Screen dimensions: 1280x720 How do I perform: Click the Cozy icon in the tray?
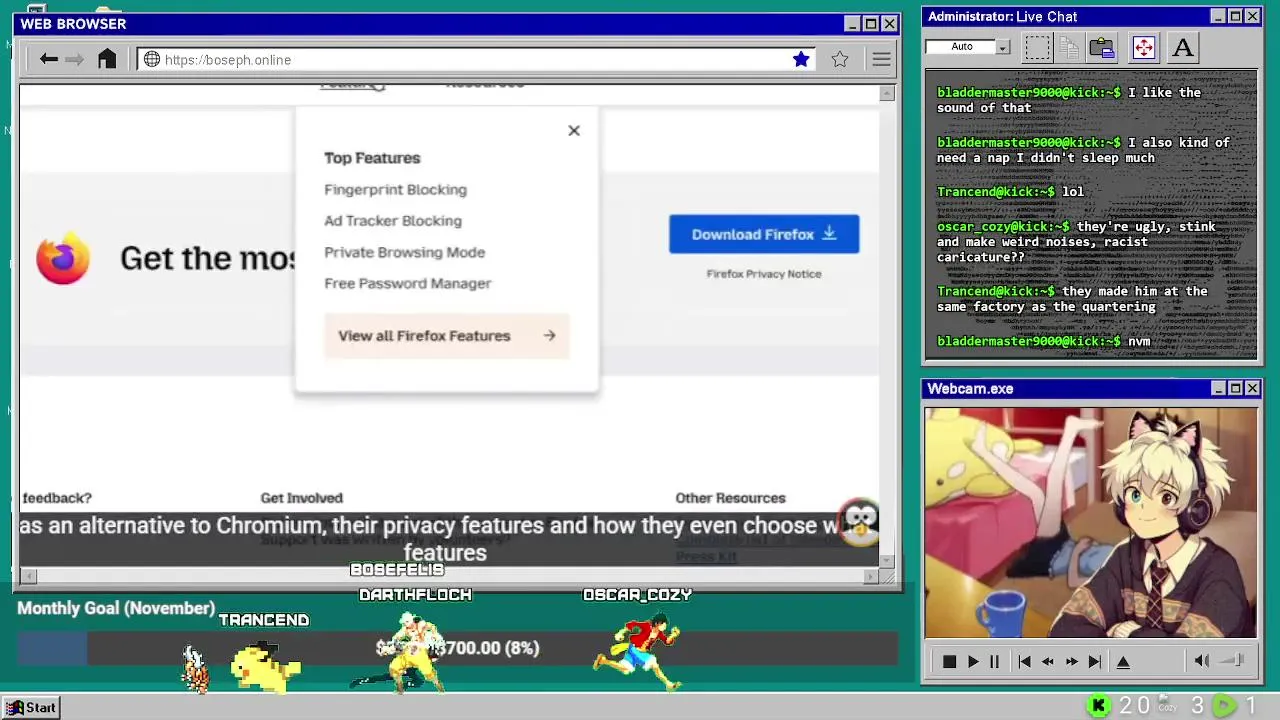(1168, 705)
